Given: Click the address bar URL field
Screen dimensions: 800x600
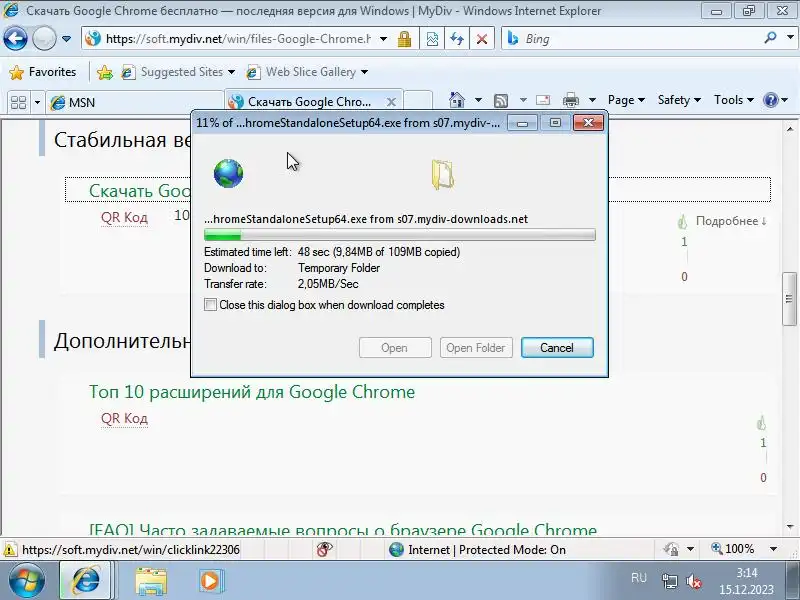Looking at the screenshot, I should coord(230,39).
